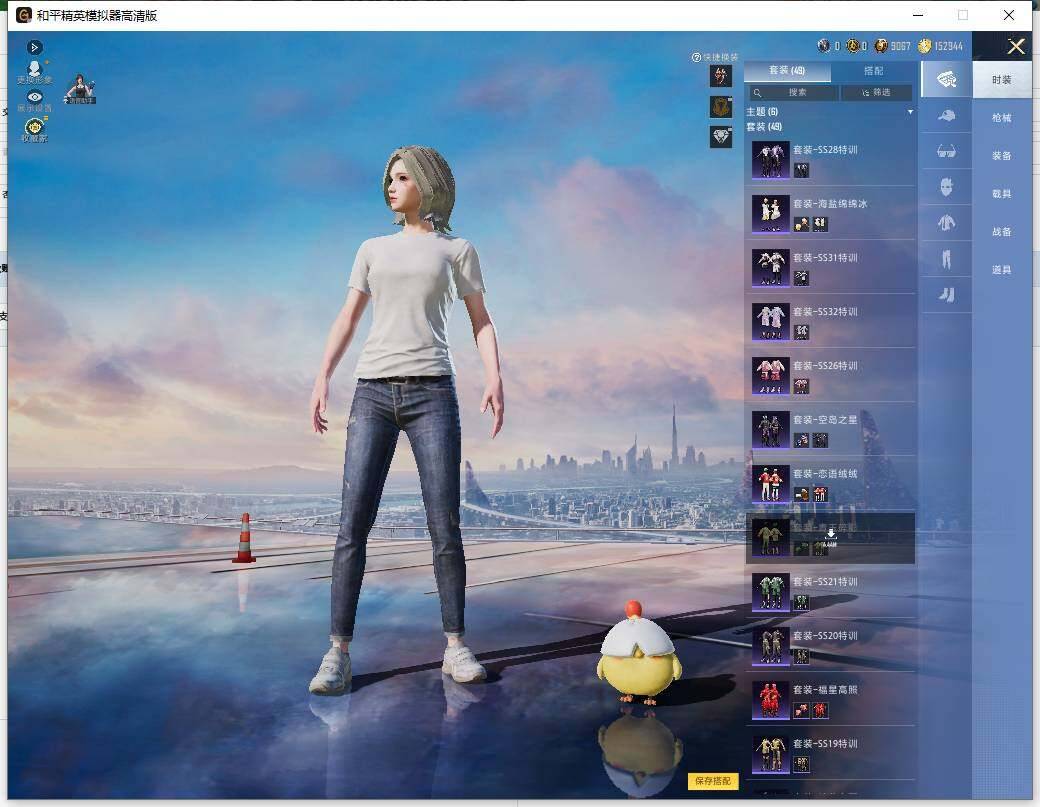
Task: Switch to the 搭配 tab
Action: [x=874, y=71]
